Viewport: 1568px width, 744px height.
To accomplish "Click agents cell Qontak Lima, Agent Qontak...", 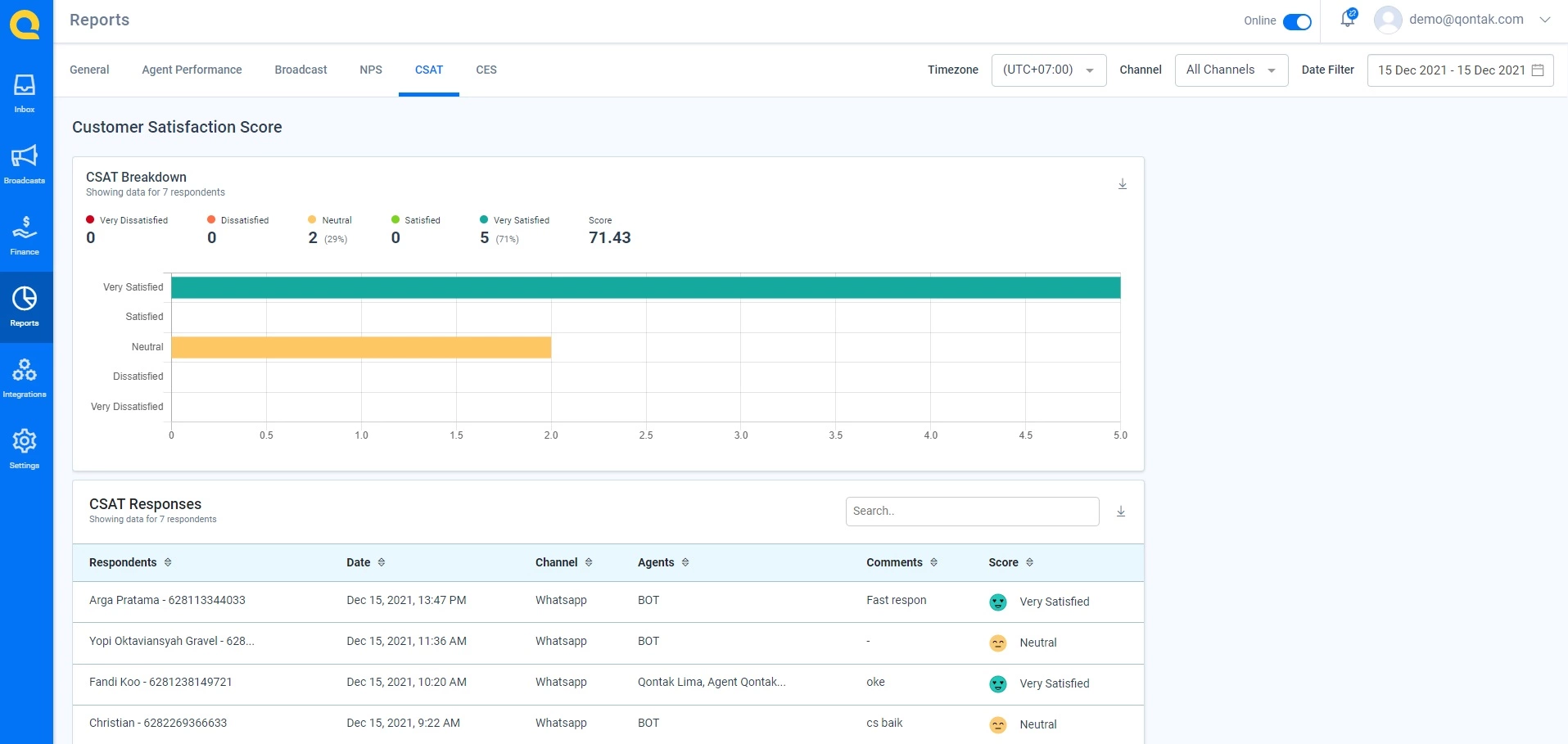I will (x=712, y=682).
